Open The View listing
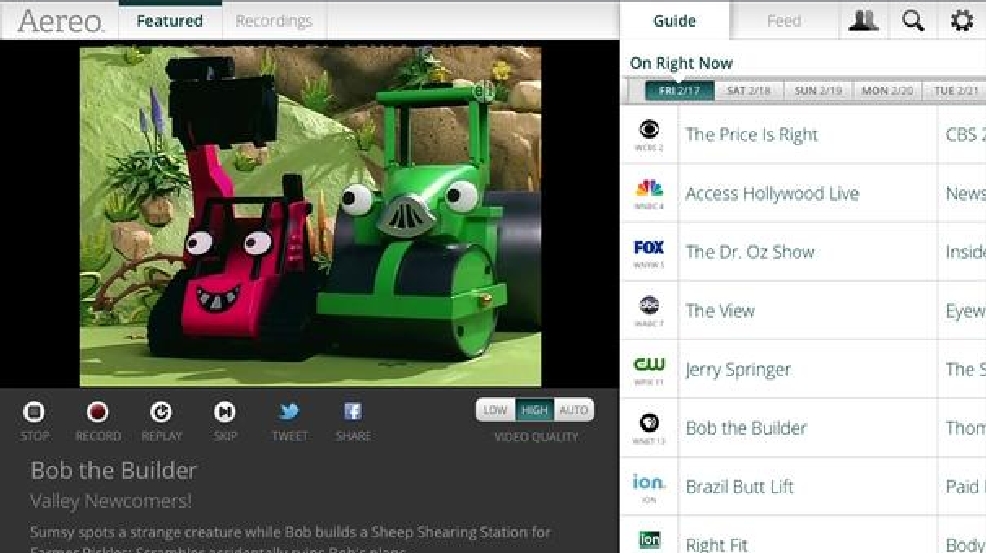 (x=807, y=310)
